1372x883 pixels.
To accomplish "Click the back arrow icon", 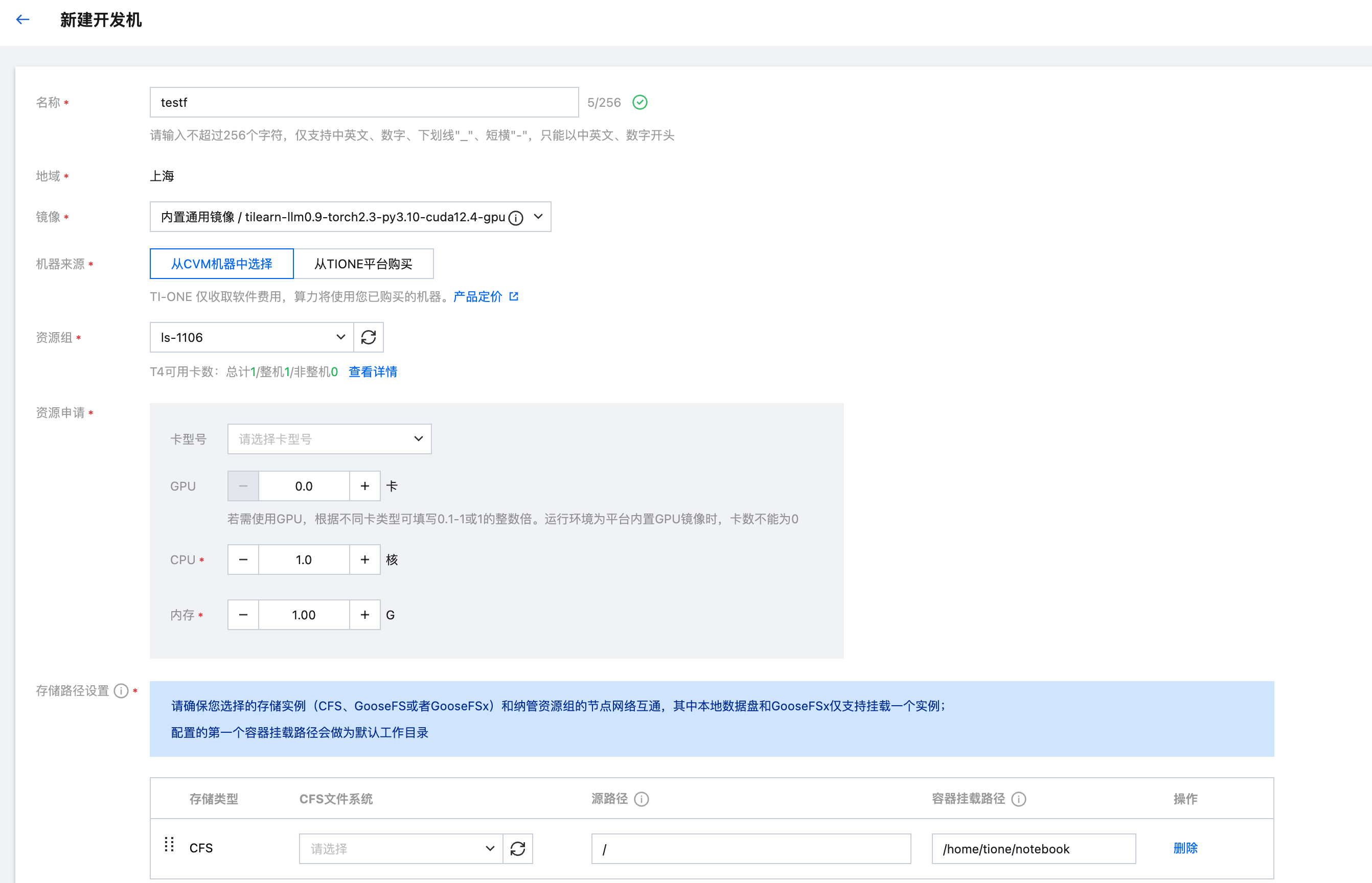I will pos(22,20).
